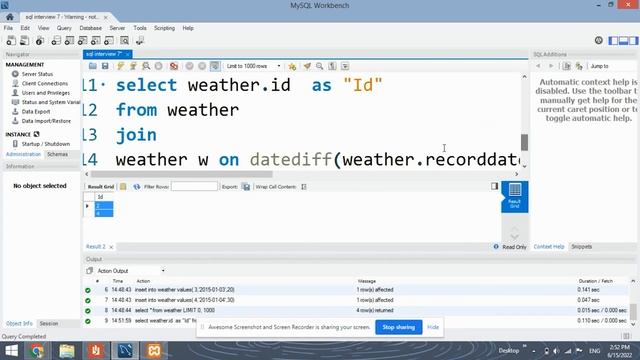Click Open SQL script file toolbar icon
This screenshot has width=640, height=360.
pos(24,40)
